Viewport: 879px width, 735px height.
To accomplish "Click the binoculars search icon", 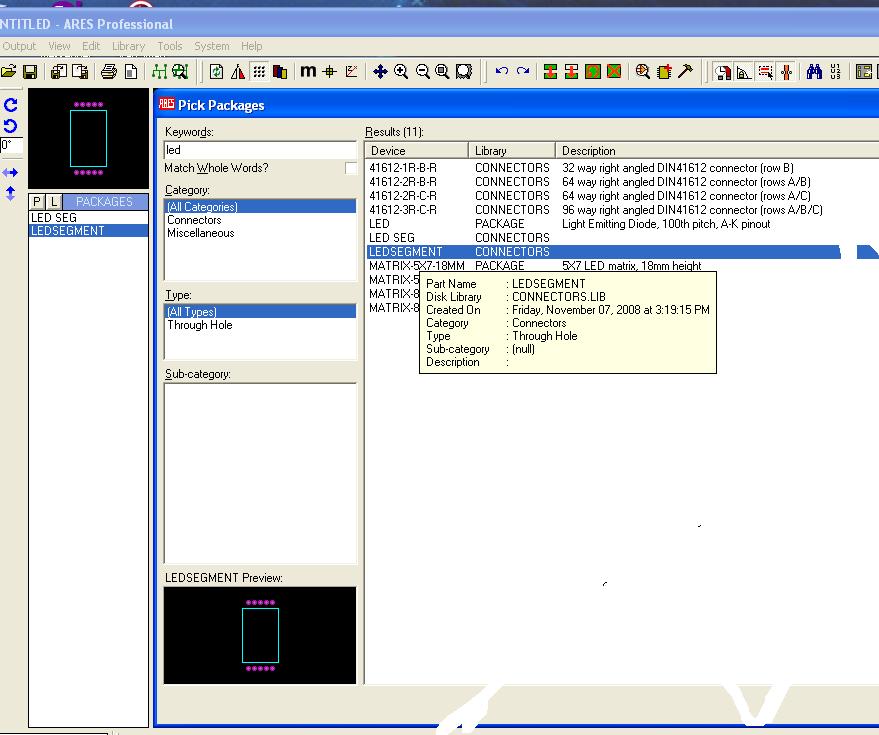I will click(x=815, y=72).
